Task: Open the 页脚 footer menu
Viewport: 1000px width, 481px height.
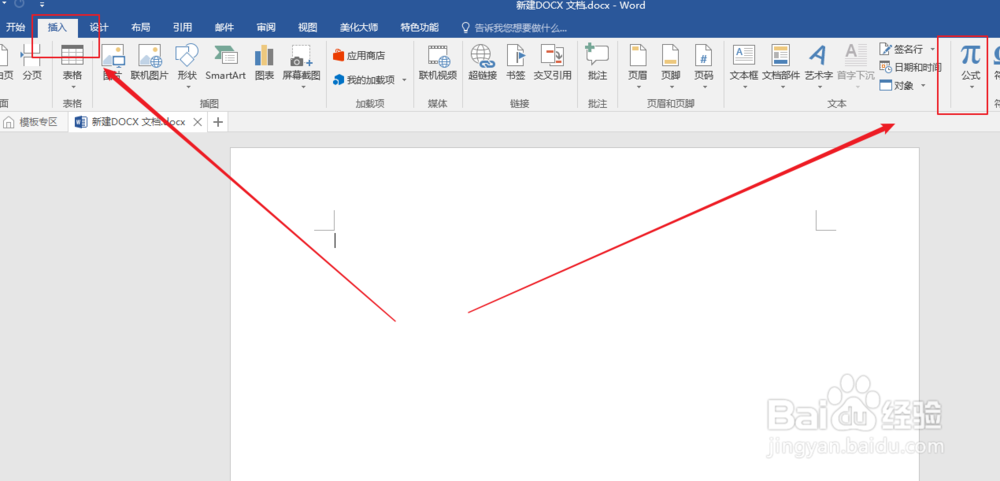Action: point(670,66)
